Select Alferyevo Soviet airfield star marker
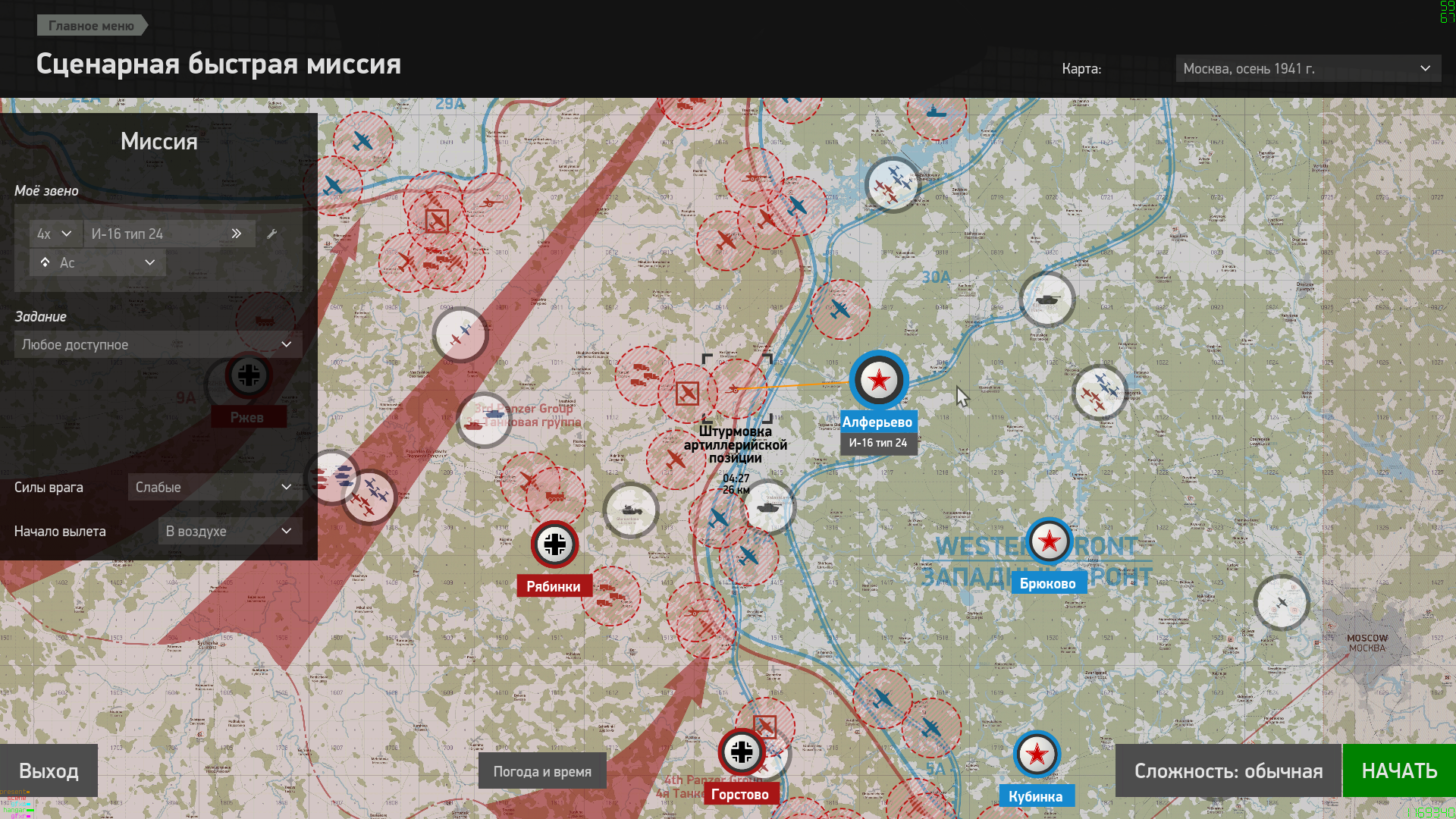Screen dimensions: 1456x819 coord(879,380)
